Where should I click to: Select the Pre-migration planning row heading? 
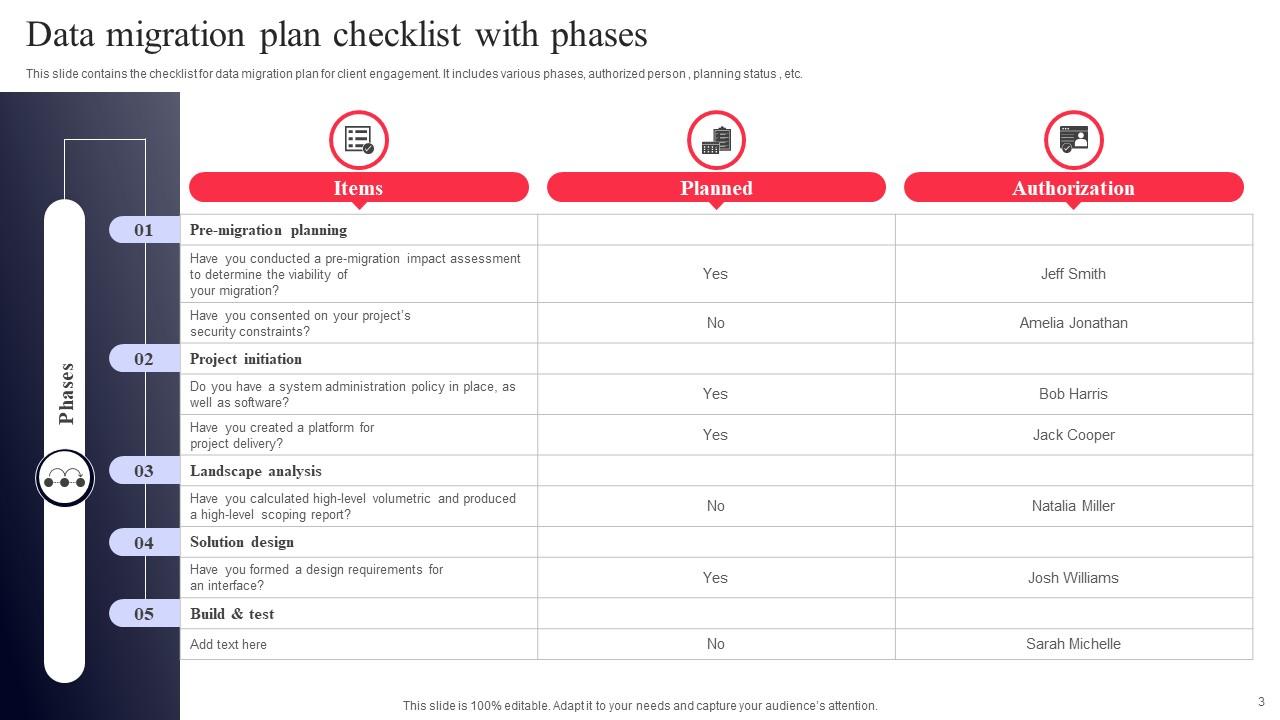(268, 230)
